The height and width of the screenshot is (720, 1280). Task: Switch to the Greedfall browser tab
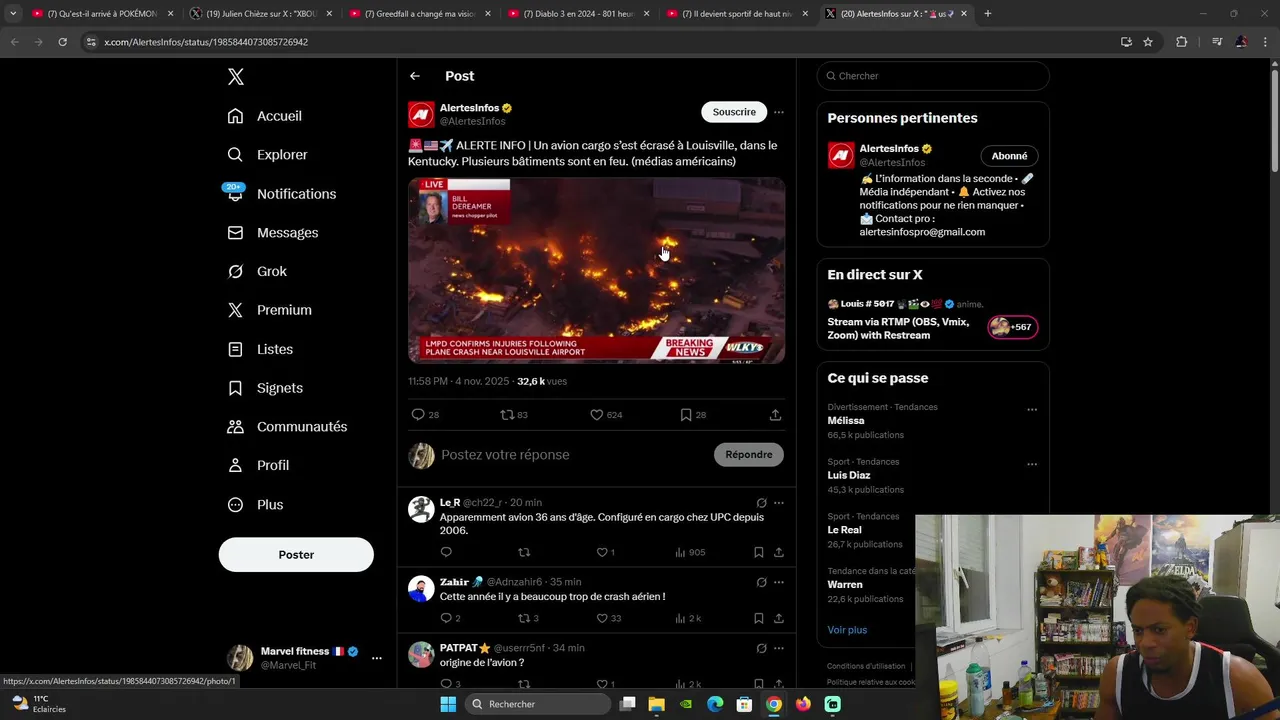(x=419, y=14)
